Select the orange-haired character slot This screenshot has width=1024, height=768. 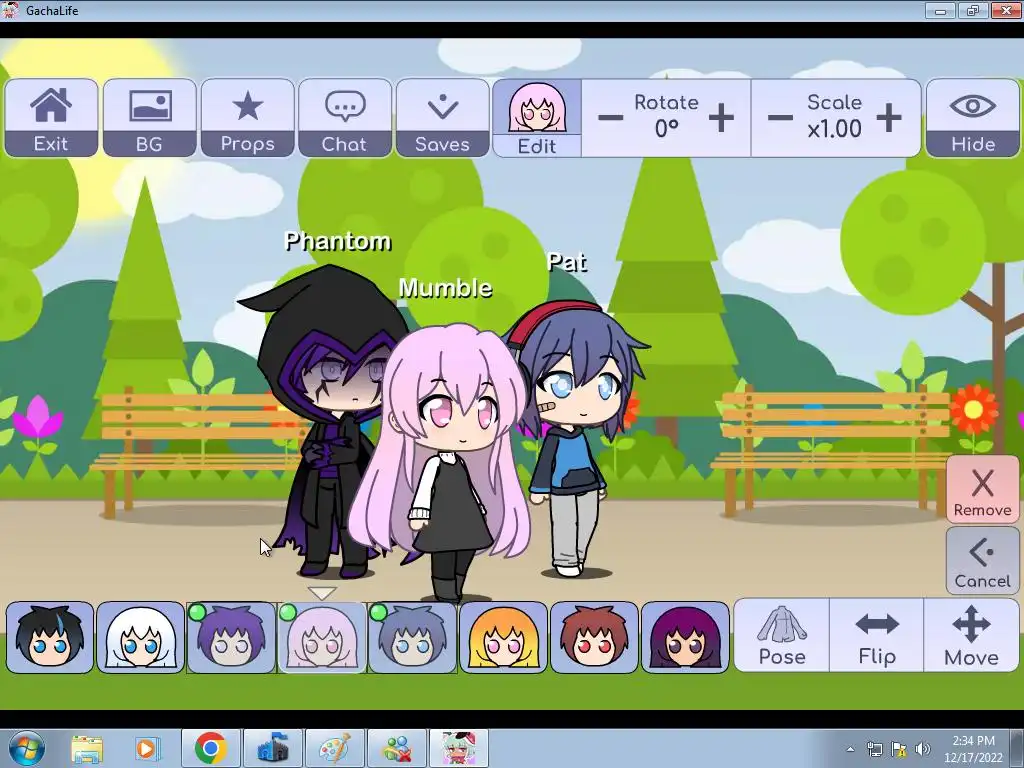(504, 637)
